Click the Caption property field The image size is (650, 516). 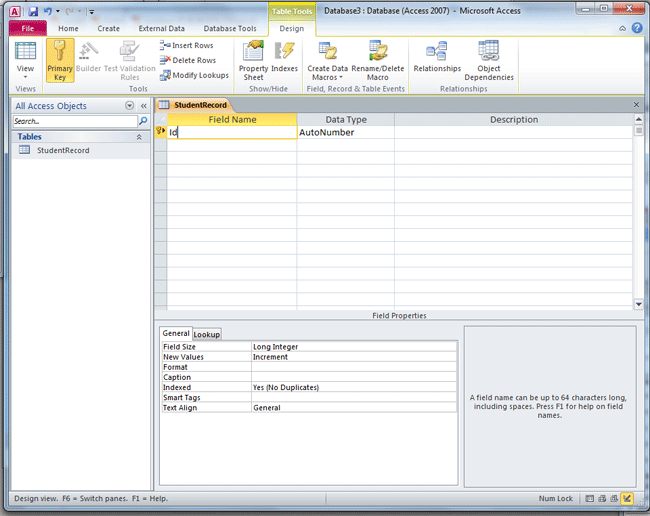(354, 377)
